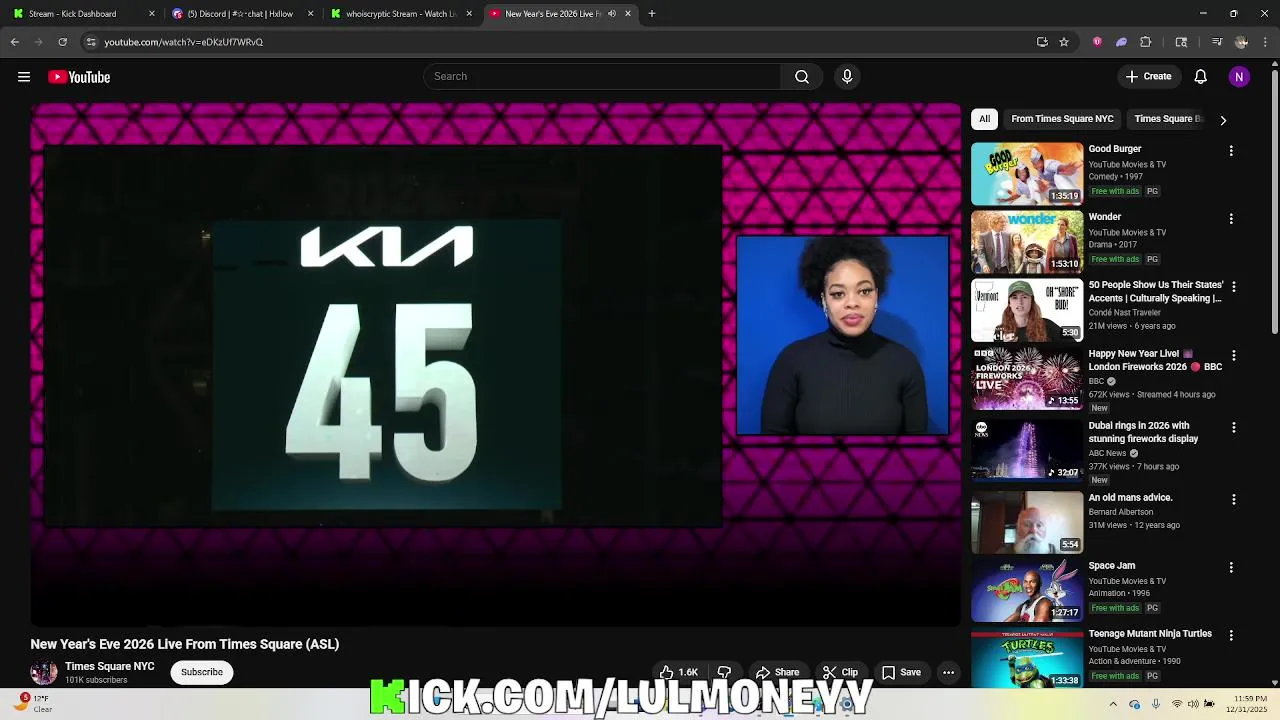Open the Extensions puzzle piece menu
The height and width of the screenshot is (720, 1280).
pyautogui.click(x=1146, y=42)
